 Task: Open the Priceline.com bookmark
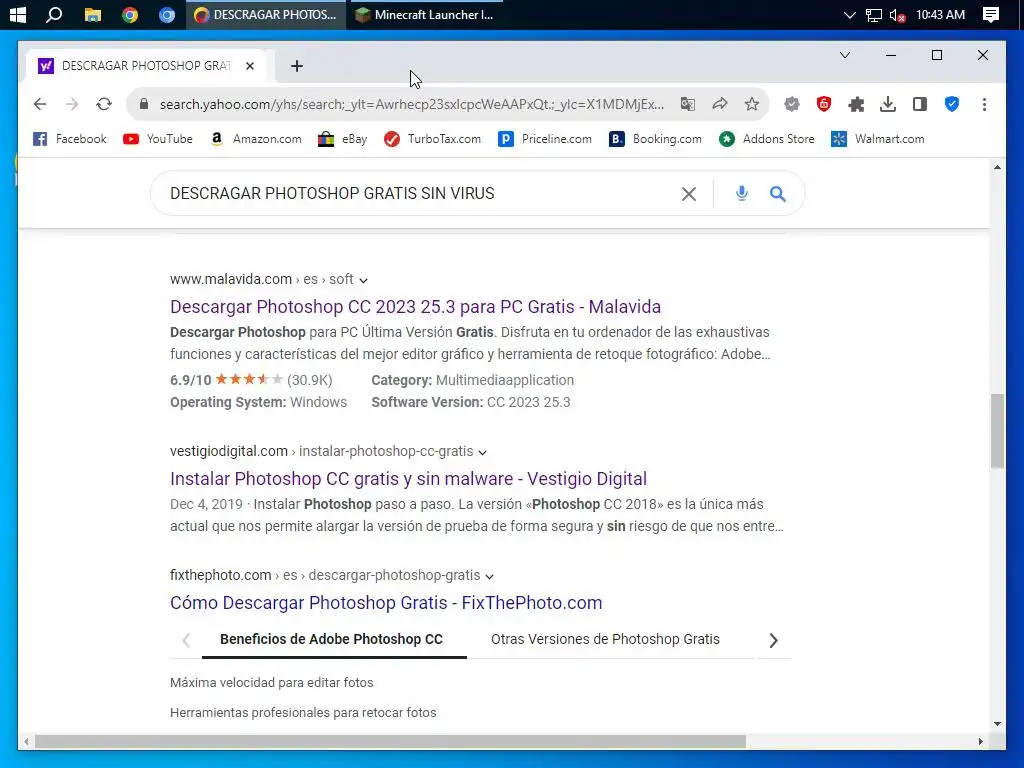click(545, 139)
